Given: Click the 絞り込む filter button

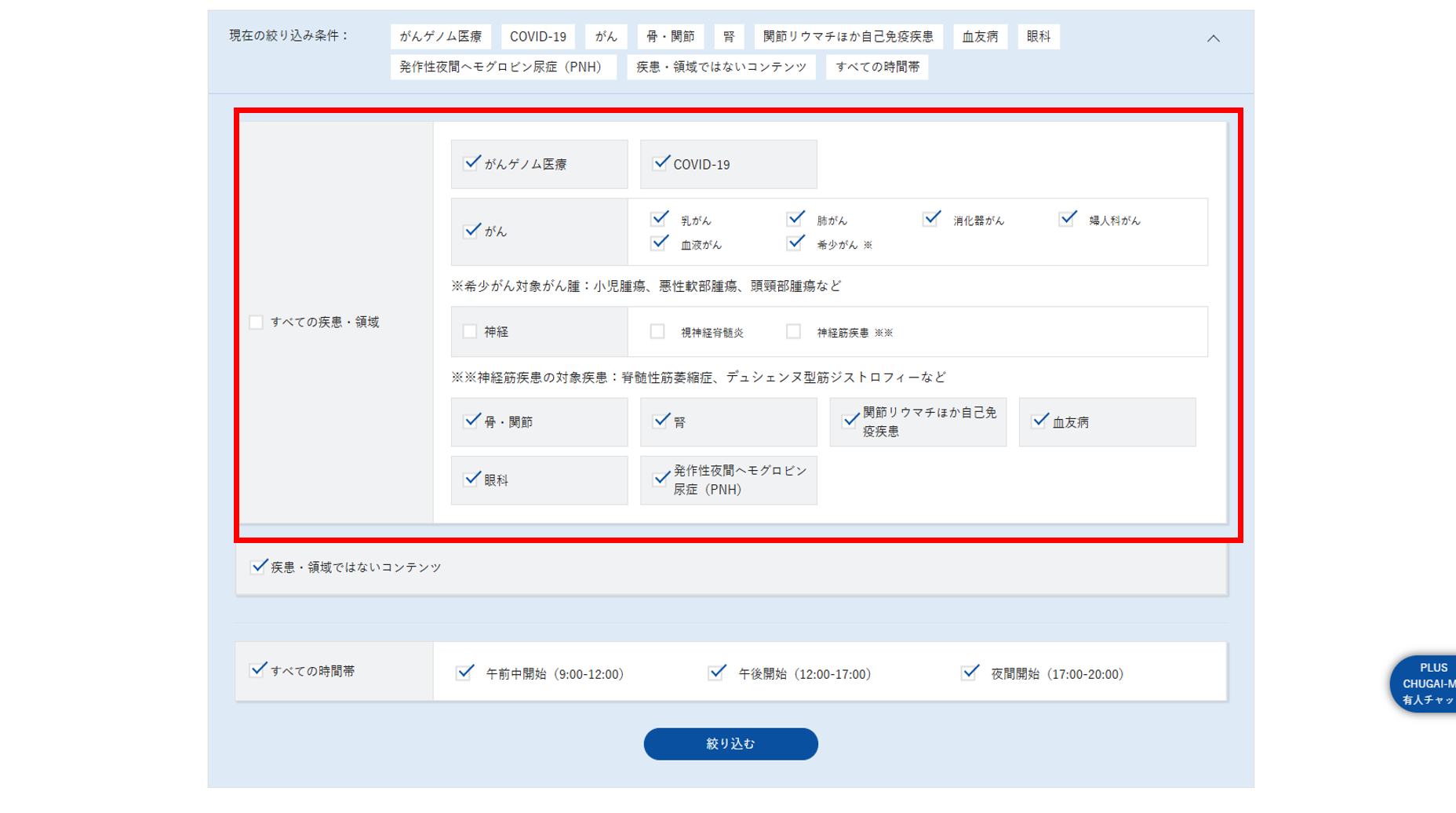Looking at the screenshot, I should point(730,743).
